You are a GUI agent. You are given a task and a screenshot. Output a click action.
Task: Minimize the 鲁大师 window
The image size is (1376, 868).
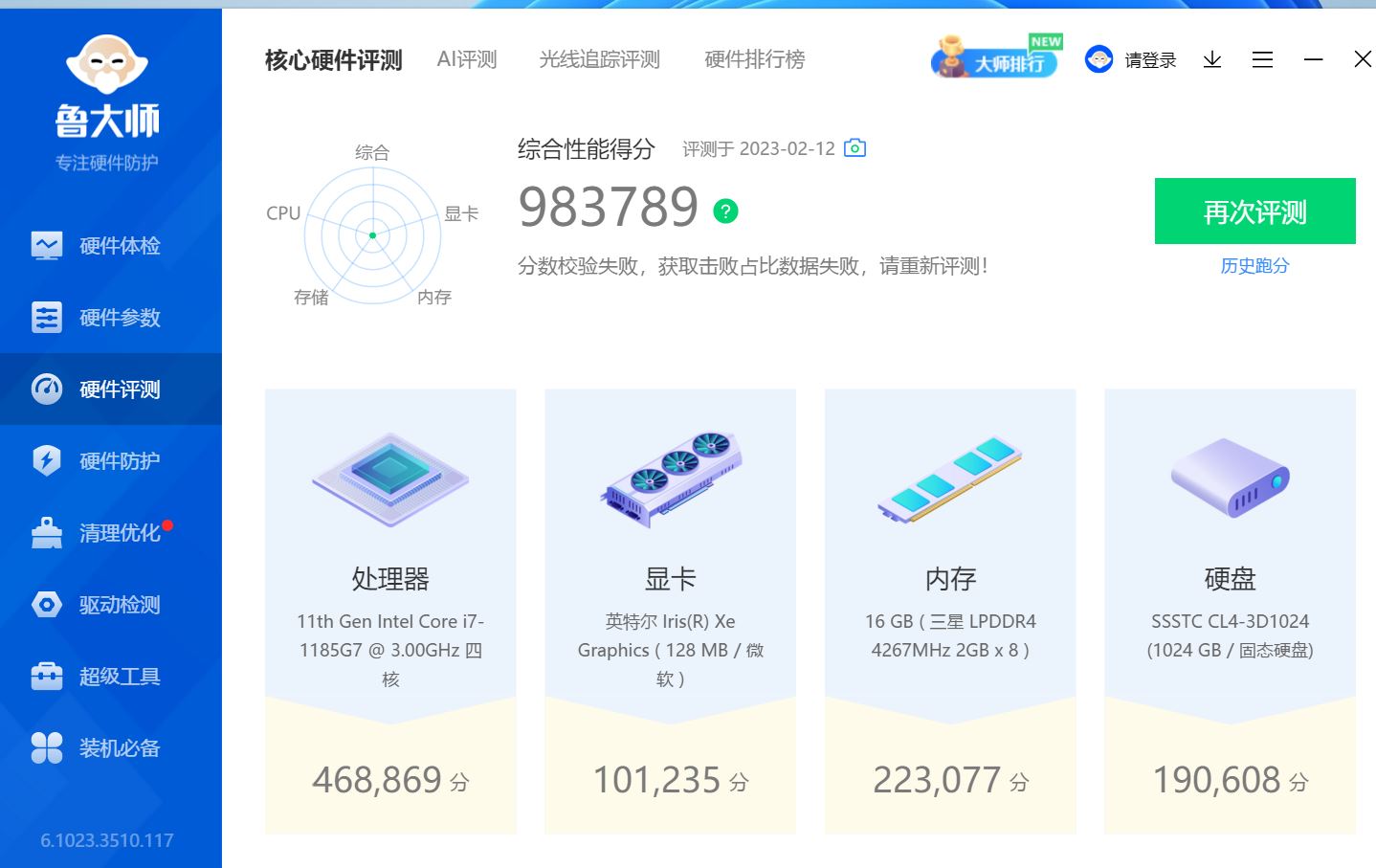pos(1313,59)
